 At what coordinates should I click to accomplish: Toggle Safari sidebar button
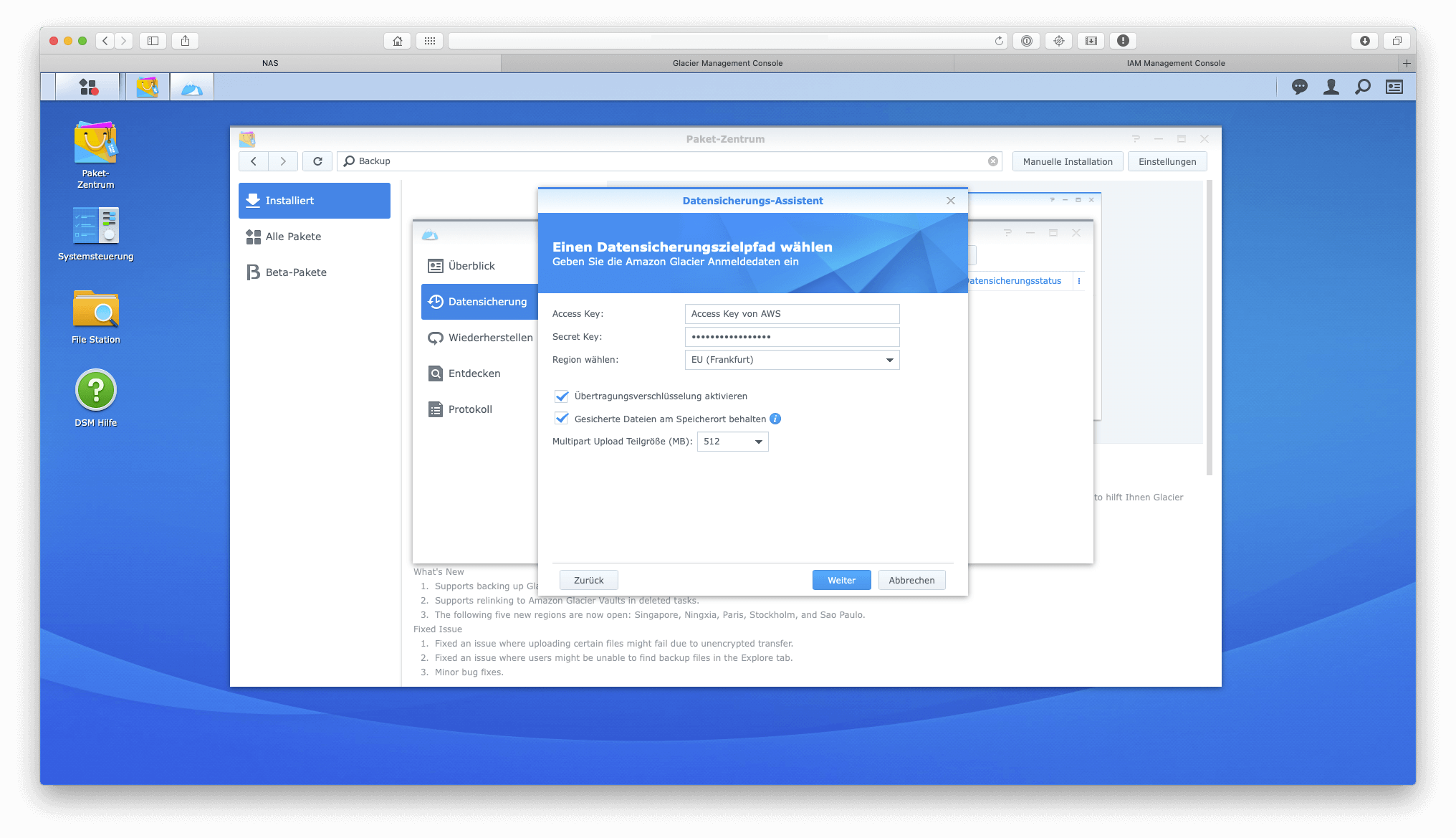(153, 41)
